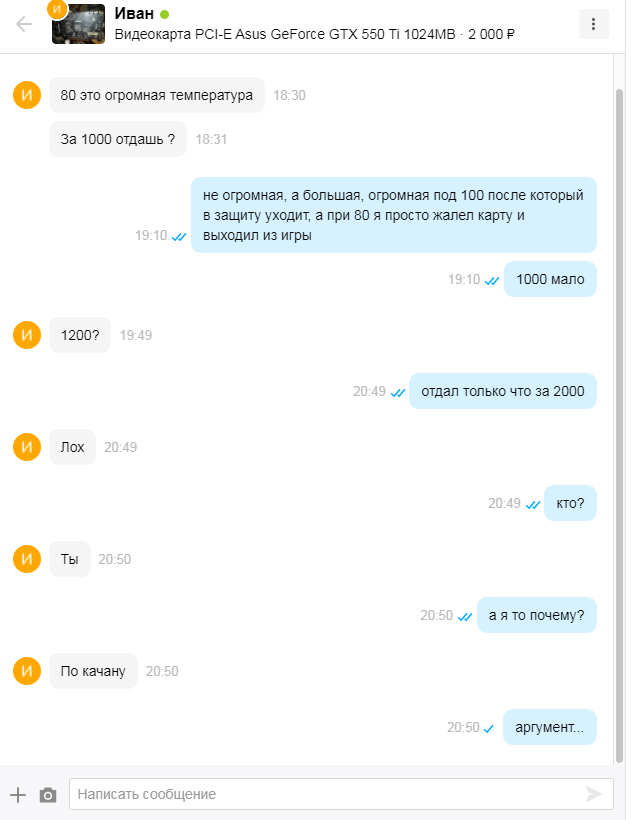632x820 pixels.
Task: Click the '80 это огромная температура' message
Action: pos(157,95)
